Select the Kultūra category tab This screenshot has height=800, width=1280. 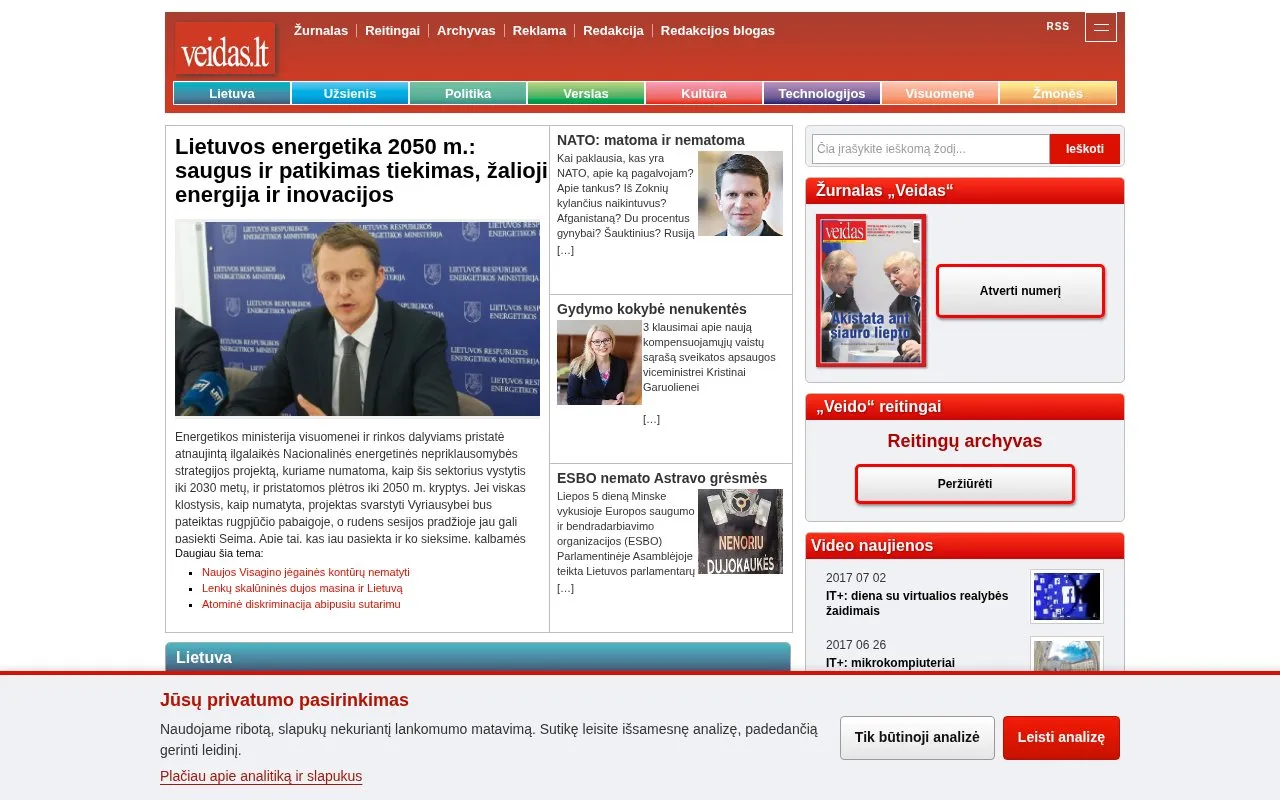(x=704, y=93)
